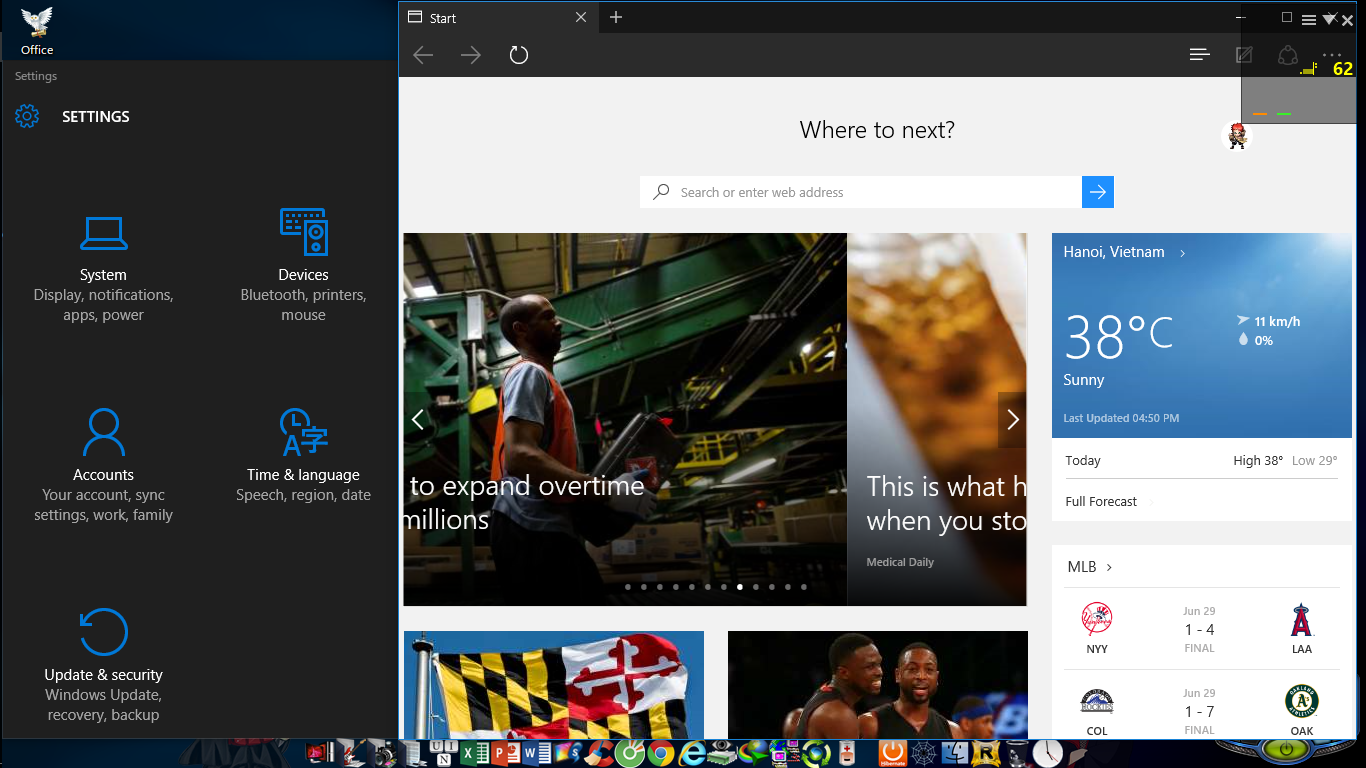The image size is (1366, 768).
Task: Click the search or web address field
Action: [861, 192]
